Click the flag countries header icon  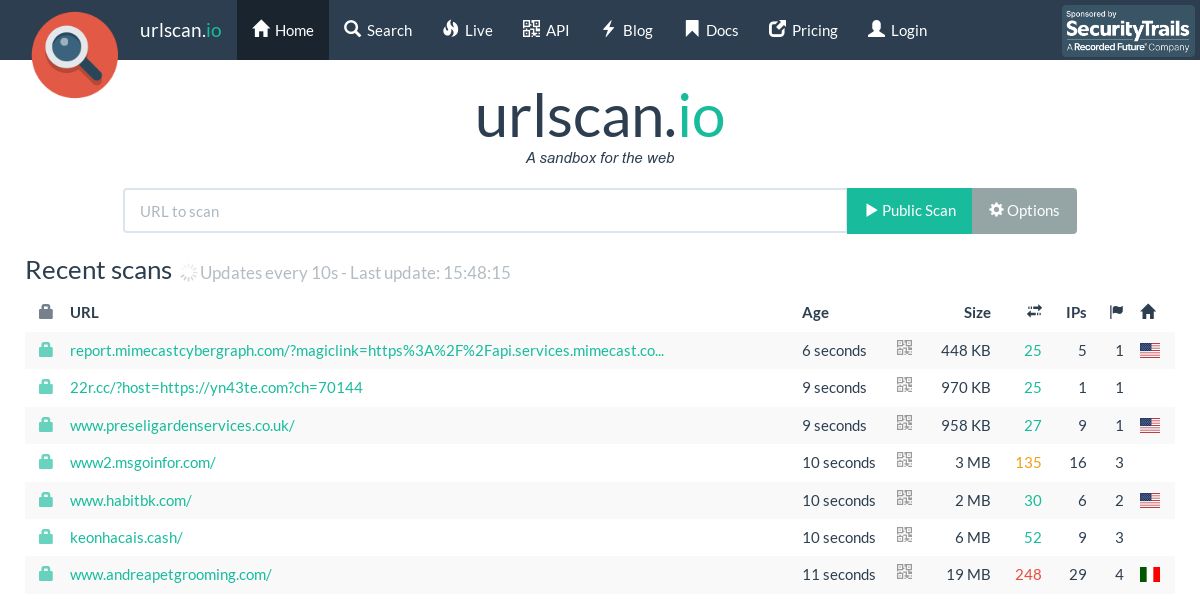pyautogui.click(x=1117, y=312)
